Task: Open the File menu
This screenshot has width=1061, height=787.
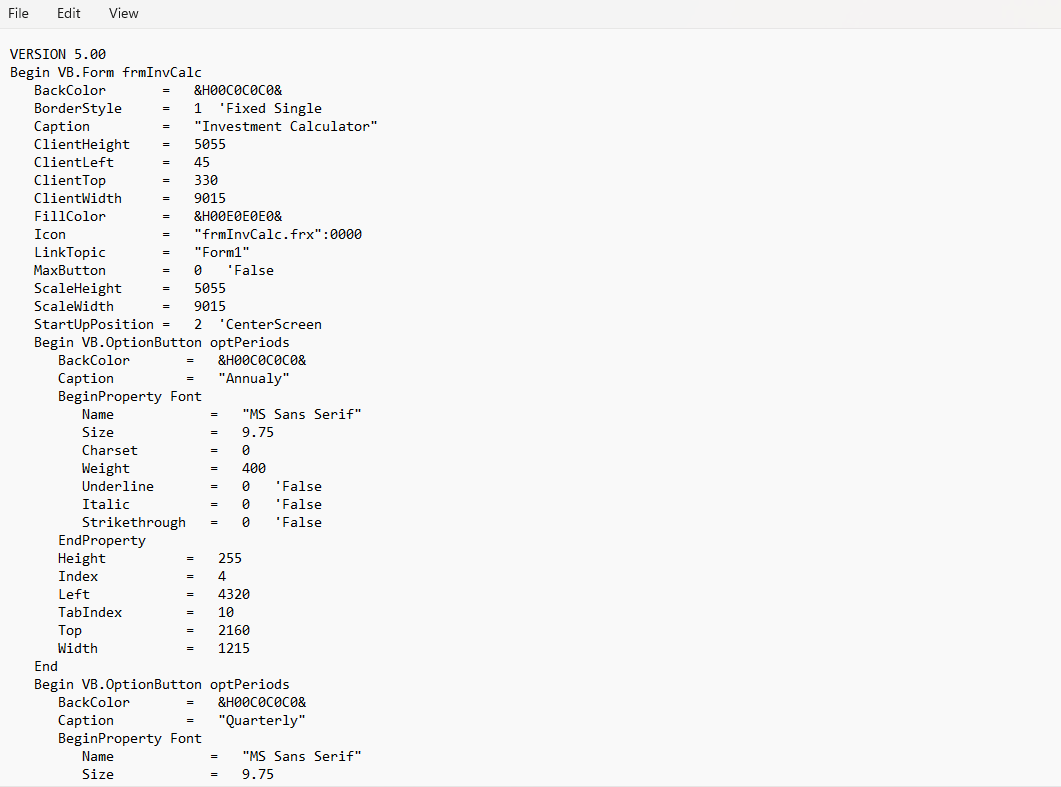Action: pos(18,13)
